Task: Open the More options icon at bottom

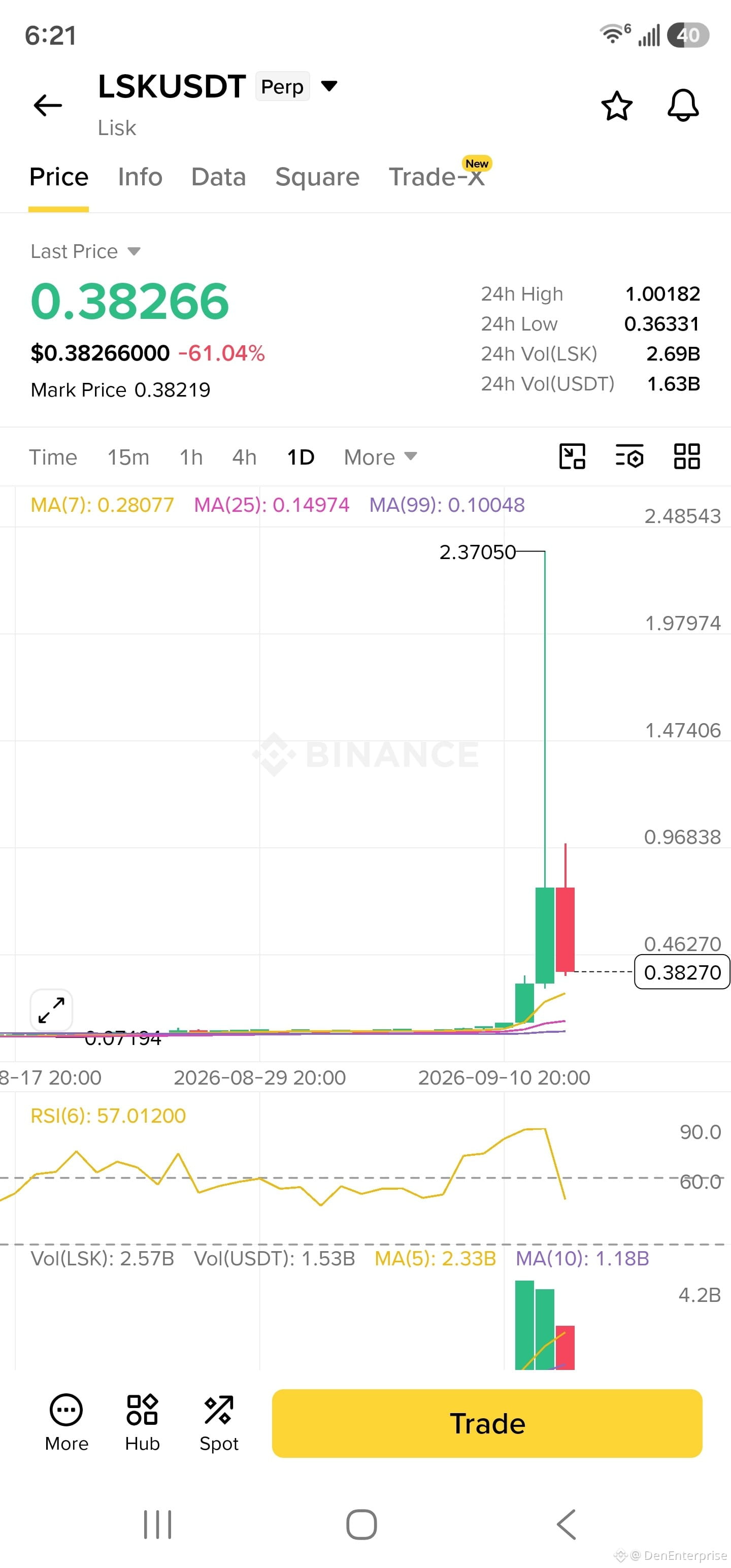Action: (67, 1422)
